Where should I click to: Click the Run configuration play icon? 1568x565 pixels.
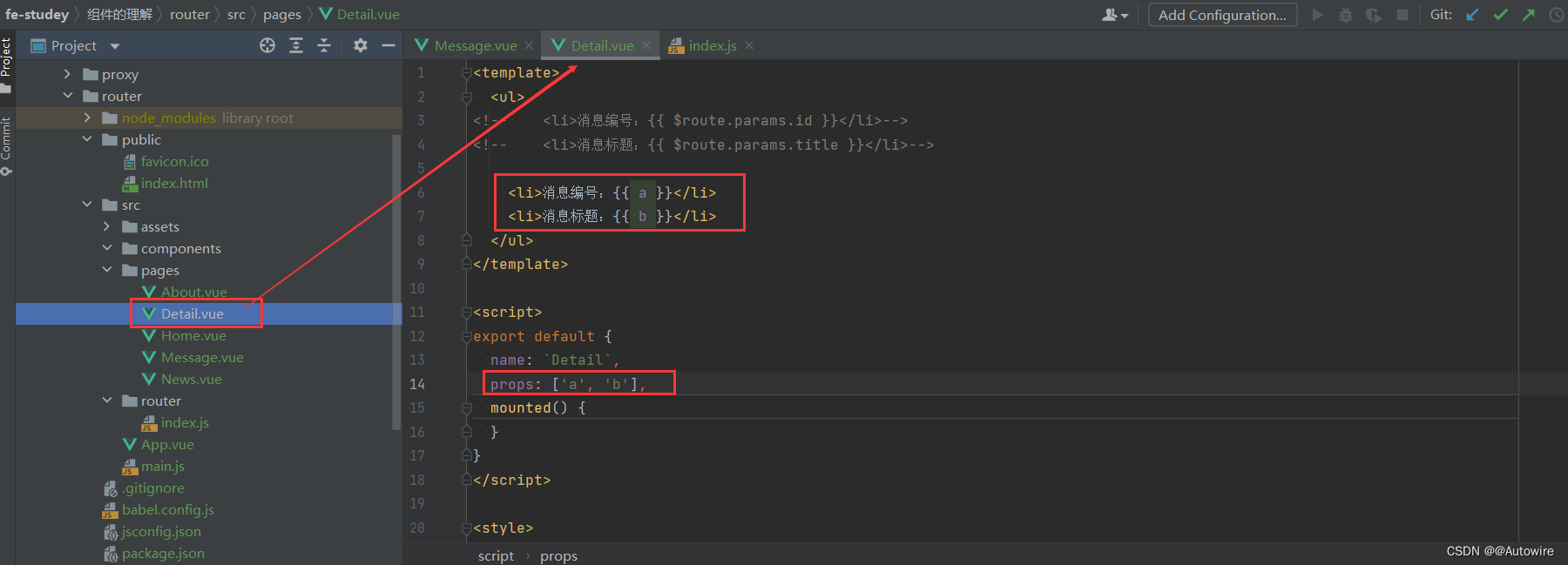click(1317, 15)
